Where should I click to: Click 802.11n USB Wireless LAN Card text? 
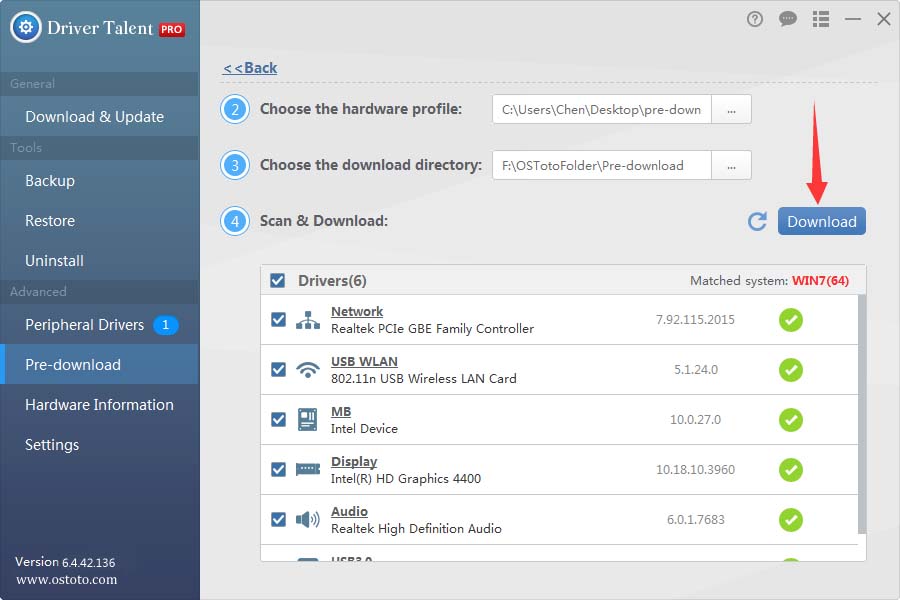point(424,379)
